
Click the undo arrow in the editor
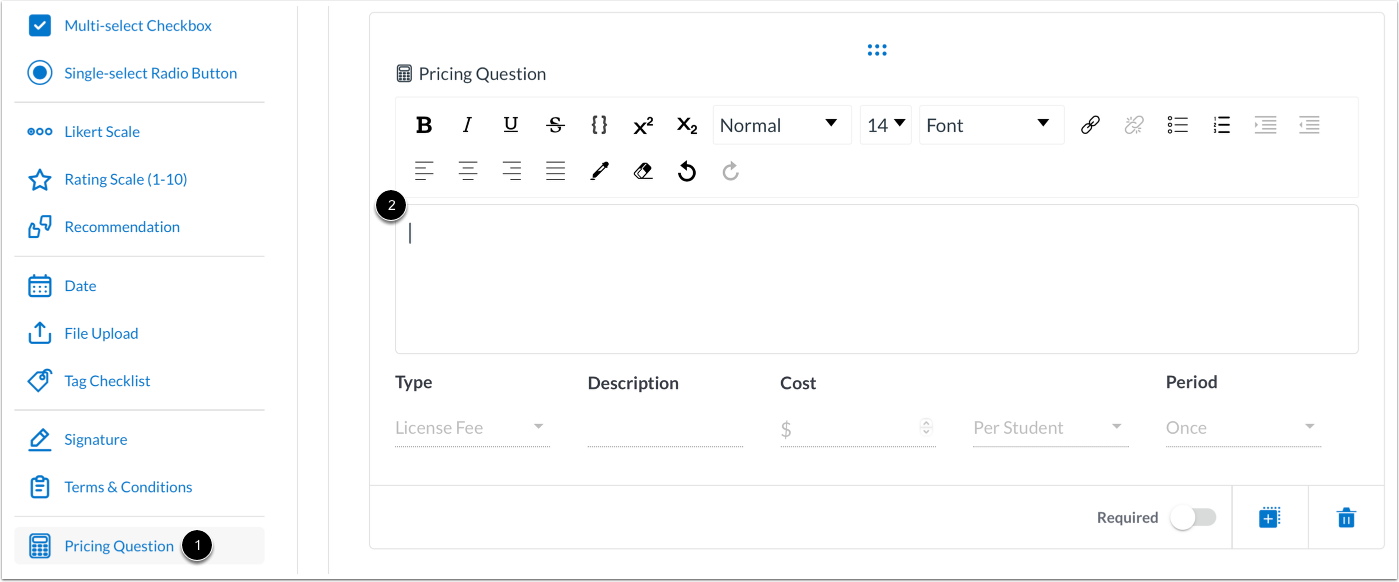click(x=686, y=170)
